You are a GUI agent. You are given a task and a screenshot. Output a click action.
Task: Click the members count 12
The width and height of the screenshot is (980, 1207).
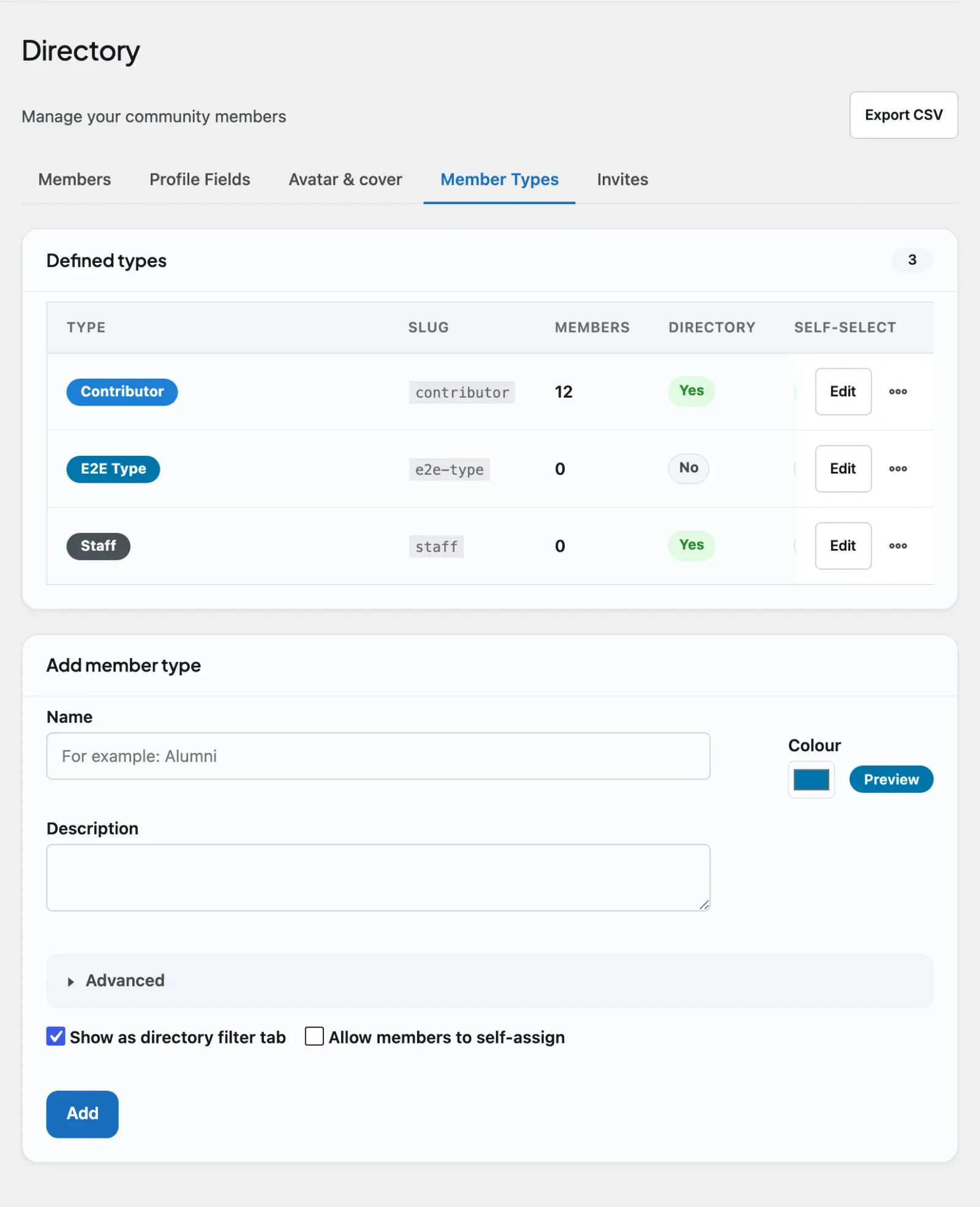[x=563, y=392]
